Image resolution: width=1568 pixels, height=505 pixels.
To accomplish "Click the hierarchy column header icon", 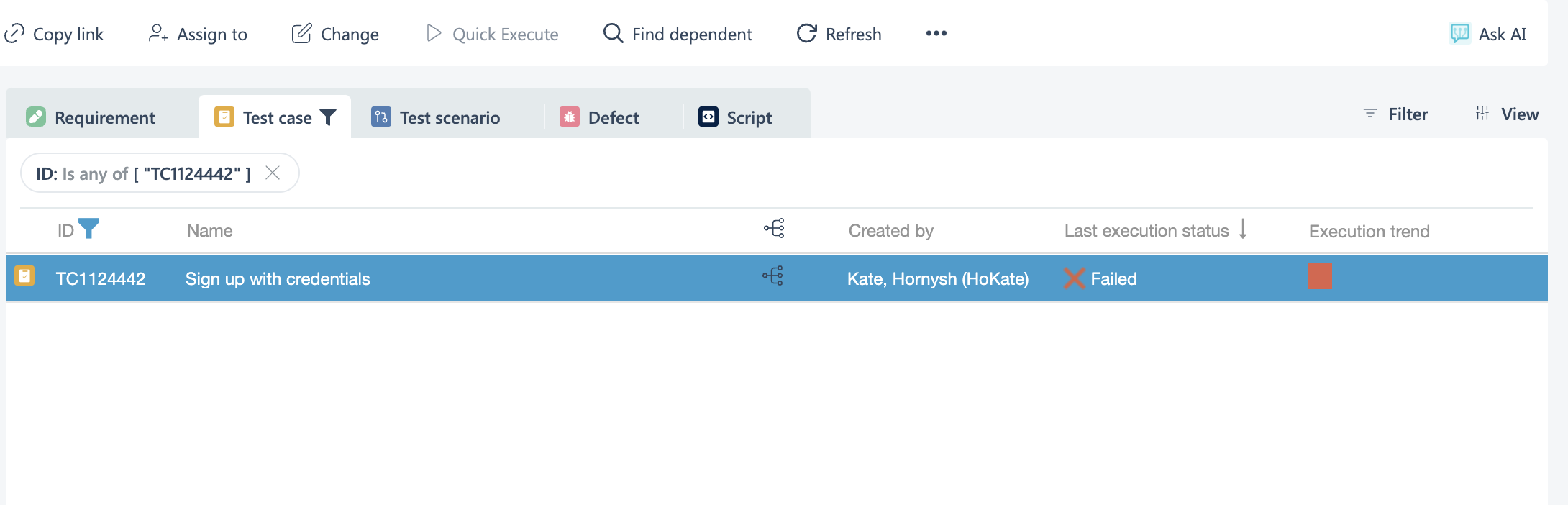I will coord(774,229).
